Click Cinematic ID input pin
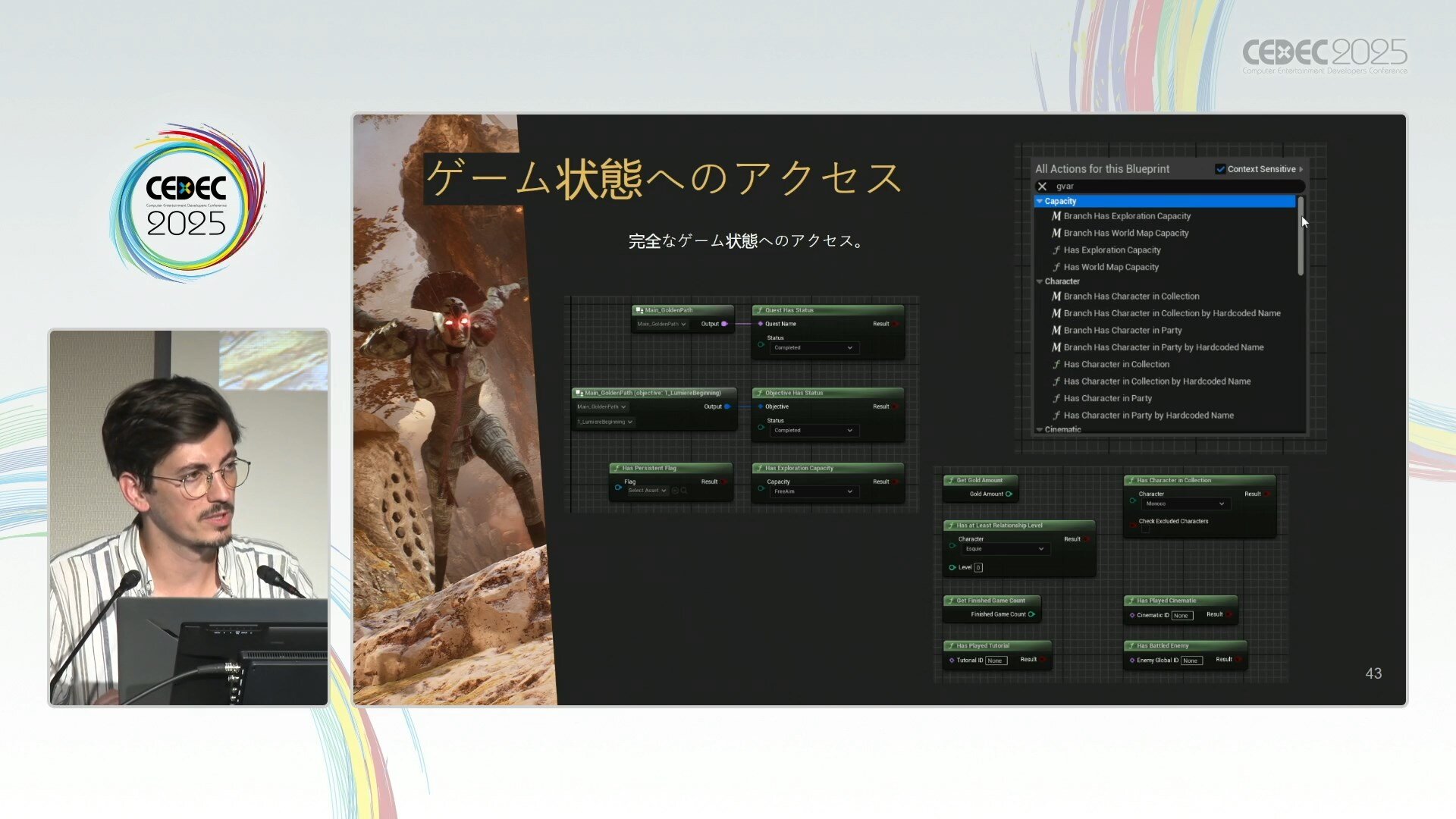Screen dimensions: 1456x819 click(x=1132, y=616)
